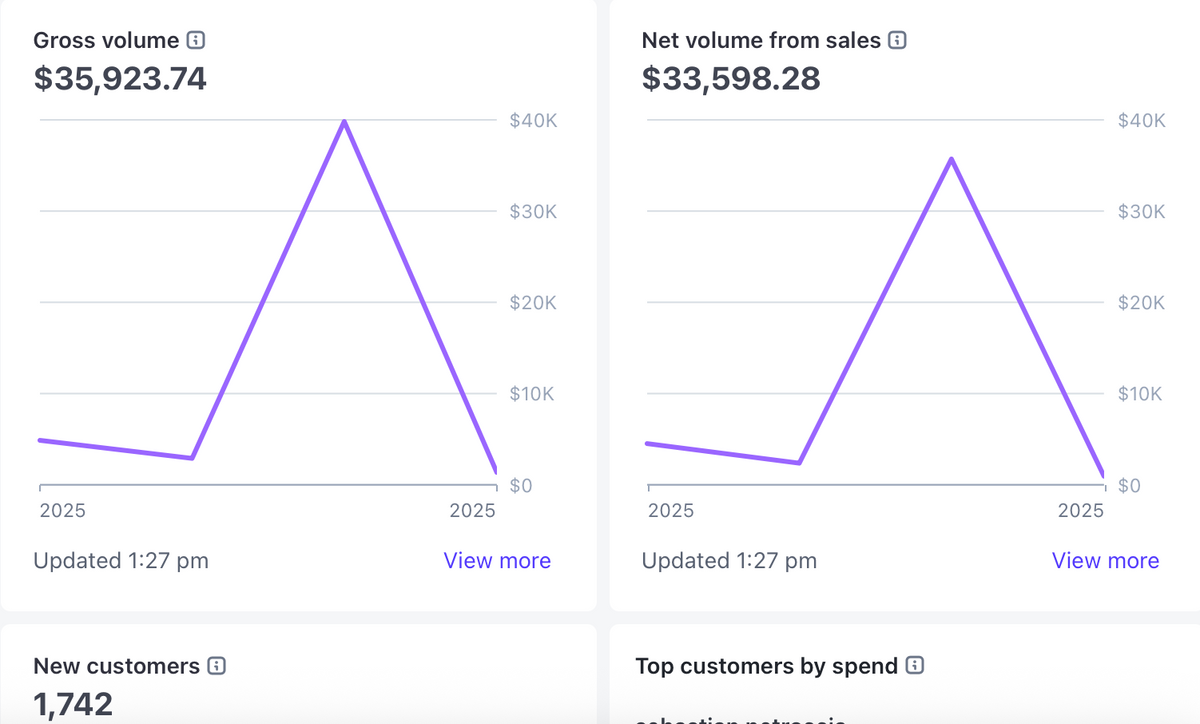Open the New customers info tooltip icon
This screenshot has height=724, width=1200.
click(216, 666)
